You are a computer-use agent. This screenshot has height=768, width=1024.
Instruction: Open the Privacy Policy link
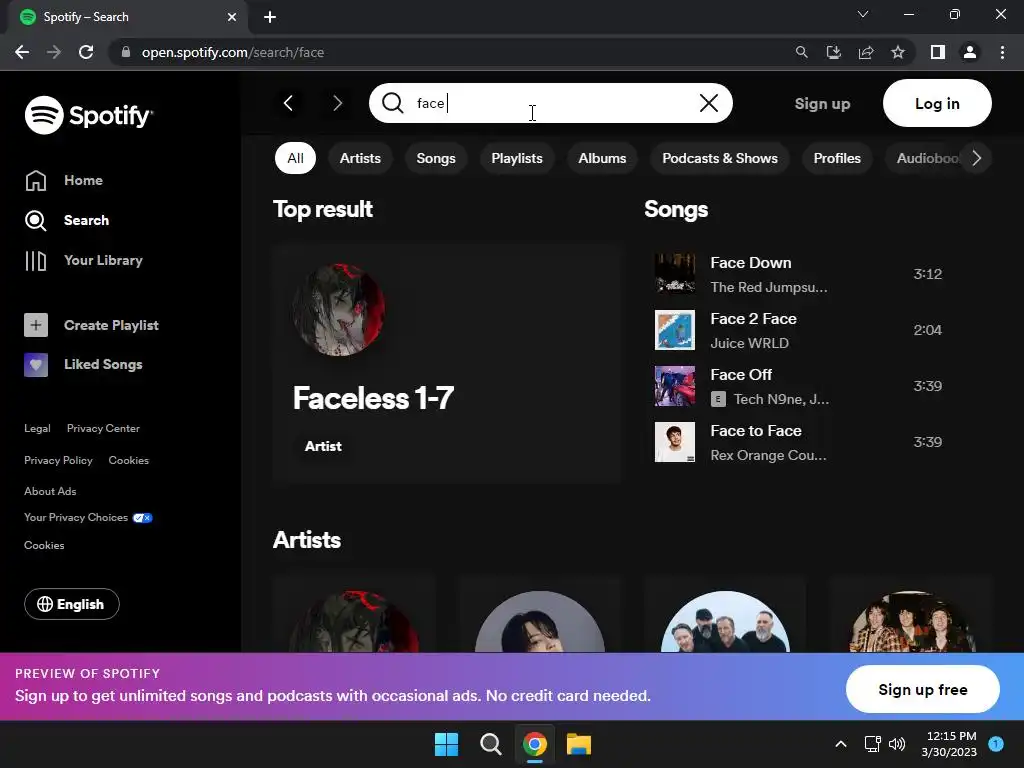pyautogui.click(x=58, y=460)
